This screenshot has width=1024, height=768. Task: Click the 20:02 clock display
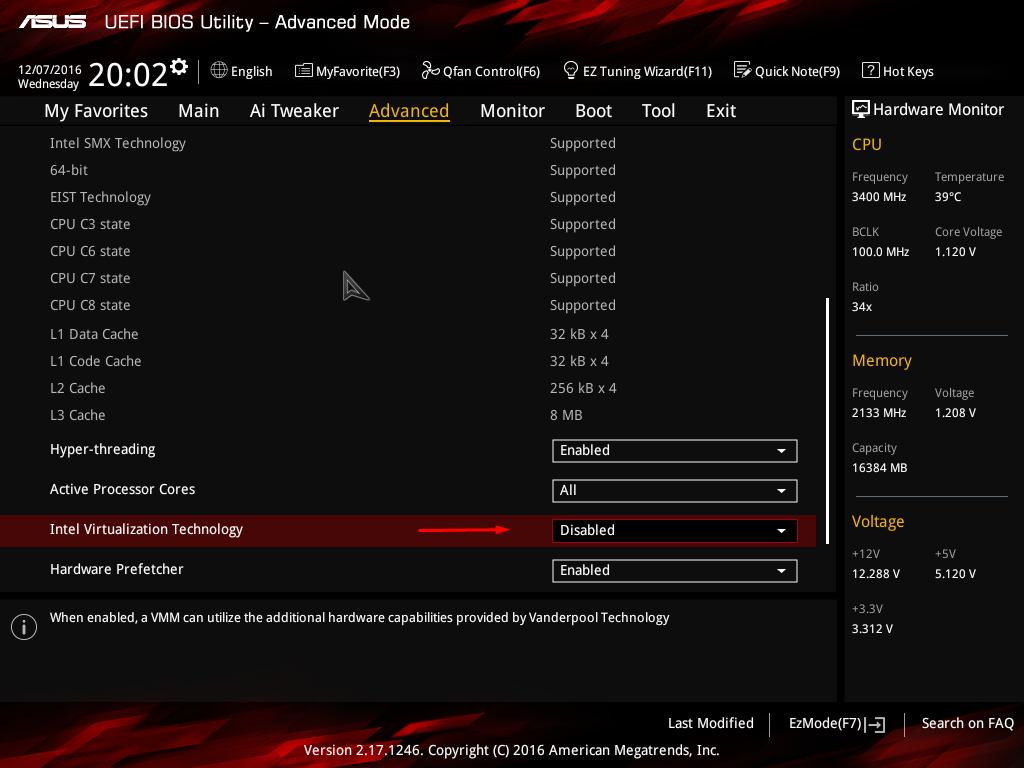click(x=128, y=74)
